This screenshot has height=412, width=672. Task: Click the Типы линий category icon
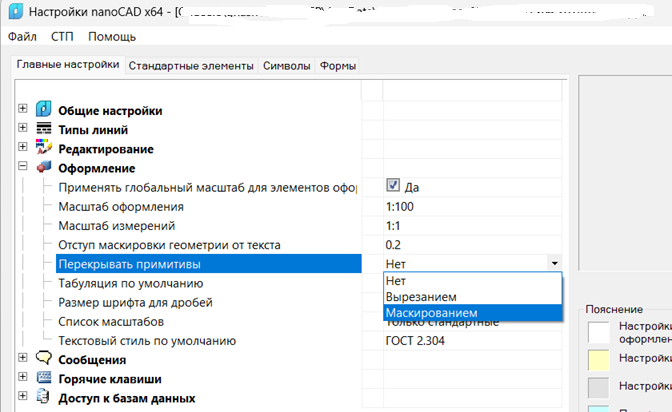point(43,128)
